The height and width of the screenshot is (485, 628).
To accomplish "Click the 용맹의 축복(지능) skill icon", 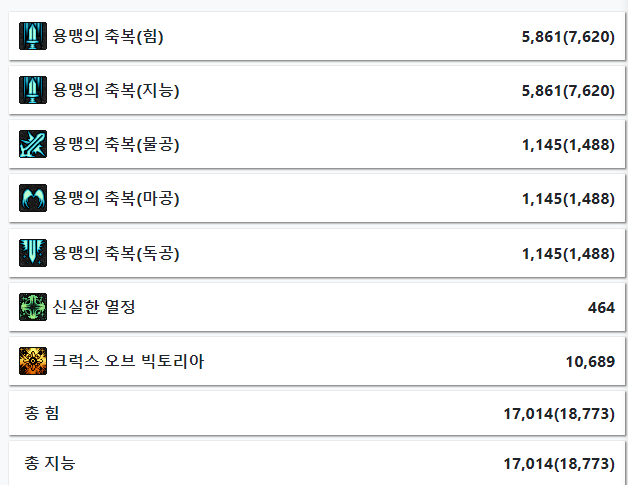I will pos(33,90).
